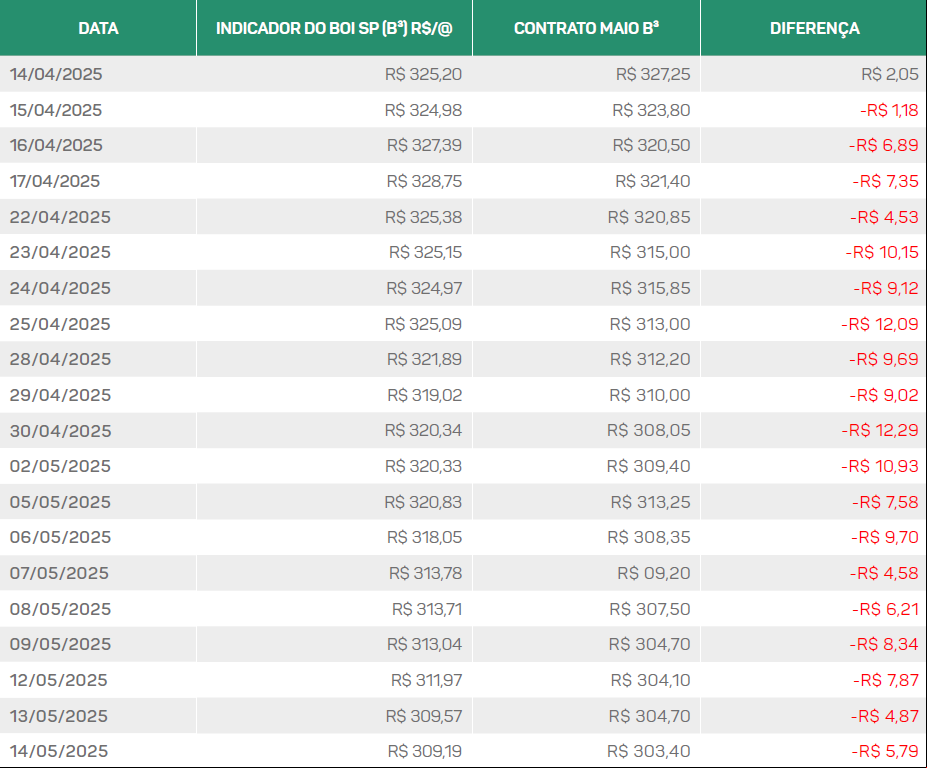Select the -R$ 8,34 difference value
This screenshot has width=927, height=768.
tap(884, 644)
